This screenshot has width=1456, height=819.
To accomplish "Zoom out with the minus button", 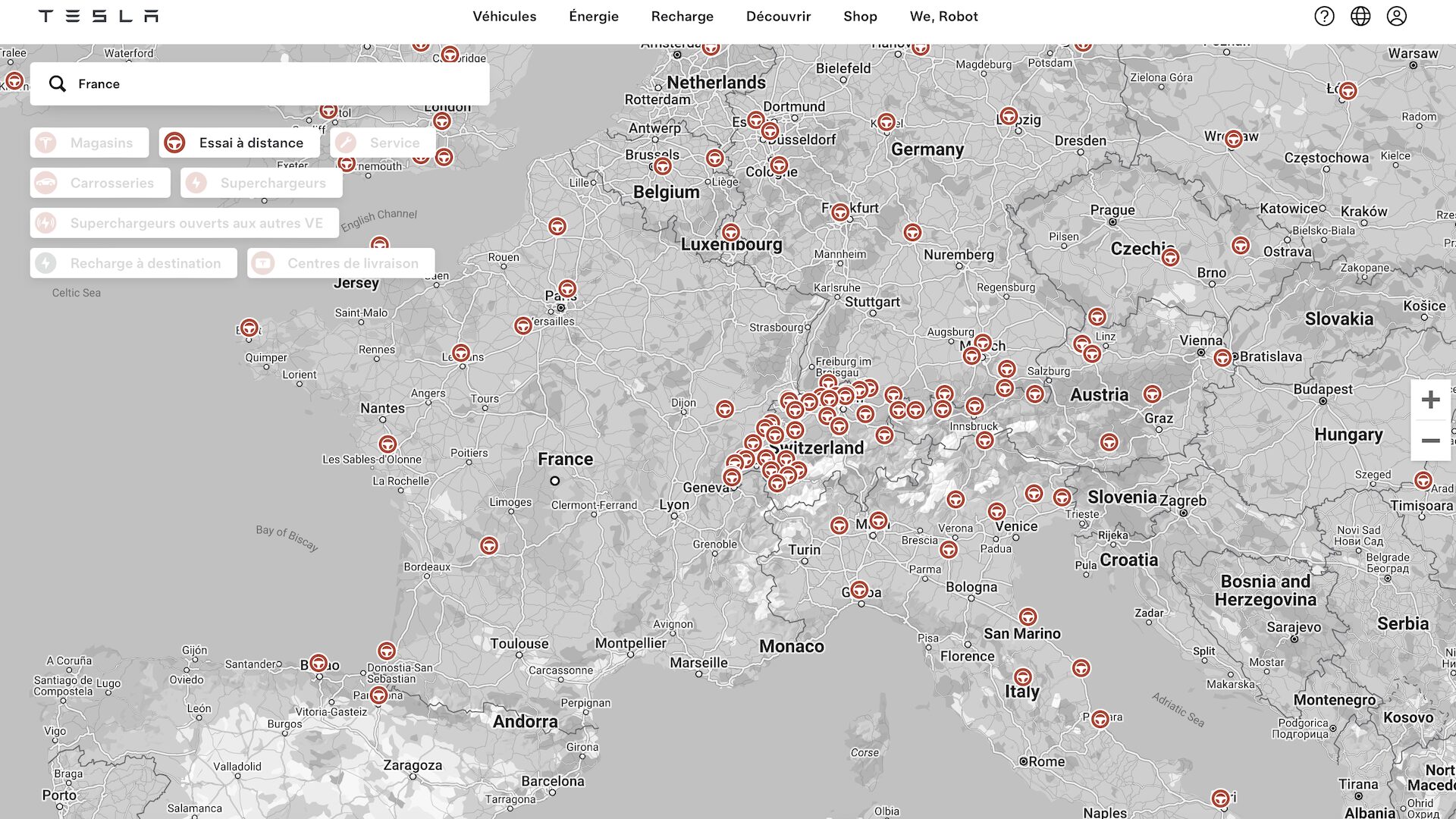I will (x=1430, y=441).
